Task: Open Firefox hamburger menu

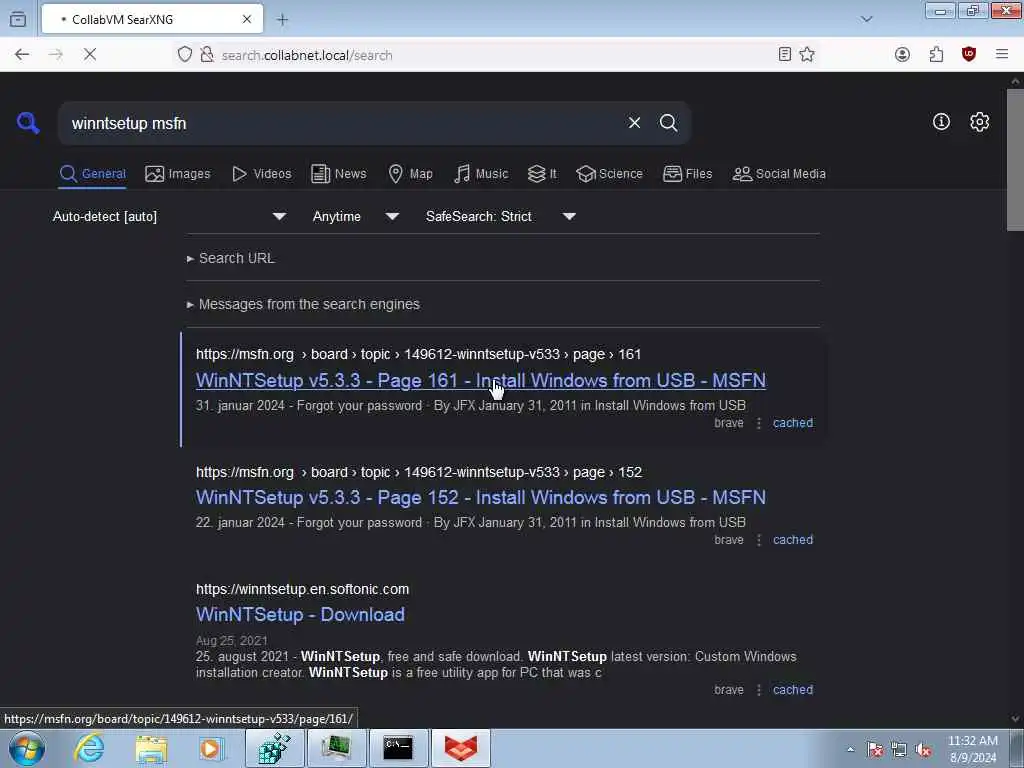Action: point(1002,55)
